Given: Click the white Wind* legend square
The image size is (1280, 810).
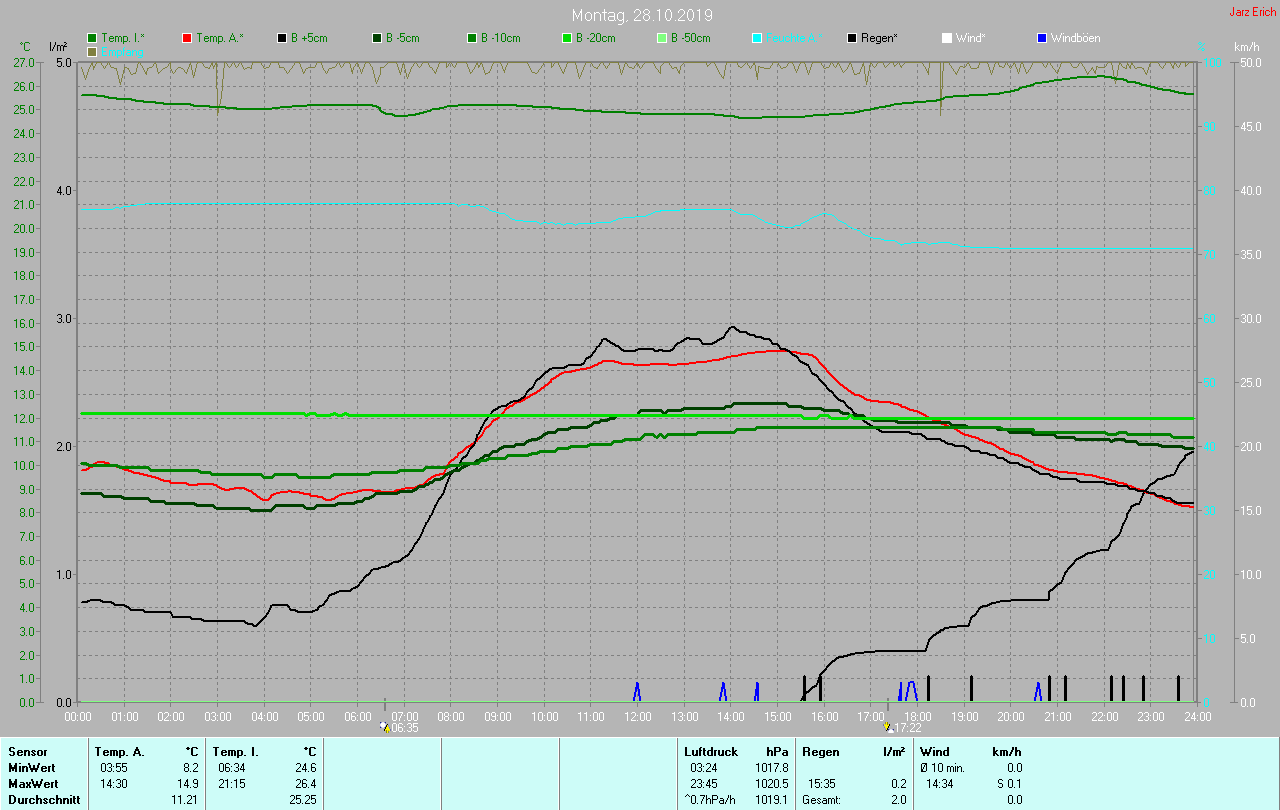Looking at the screenshot, I should click(x=947, y=38).
